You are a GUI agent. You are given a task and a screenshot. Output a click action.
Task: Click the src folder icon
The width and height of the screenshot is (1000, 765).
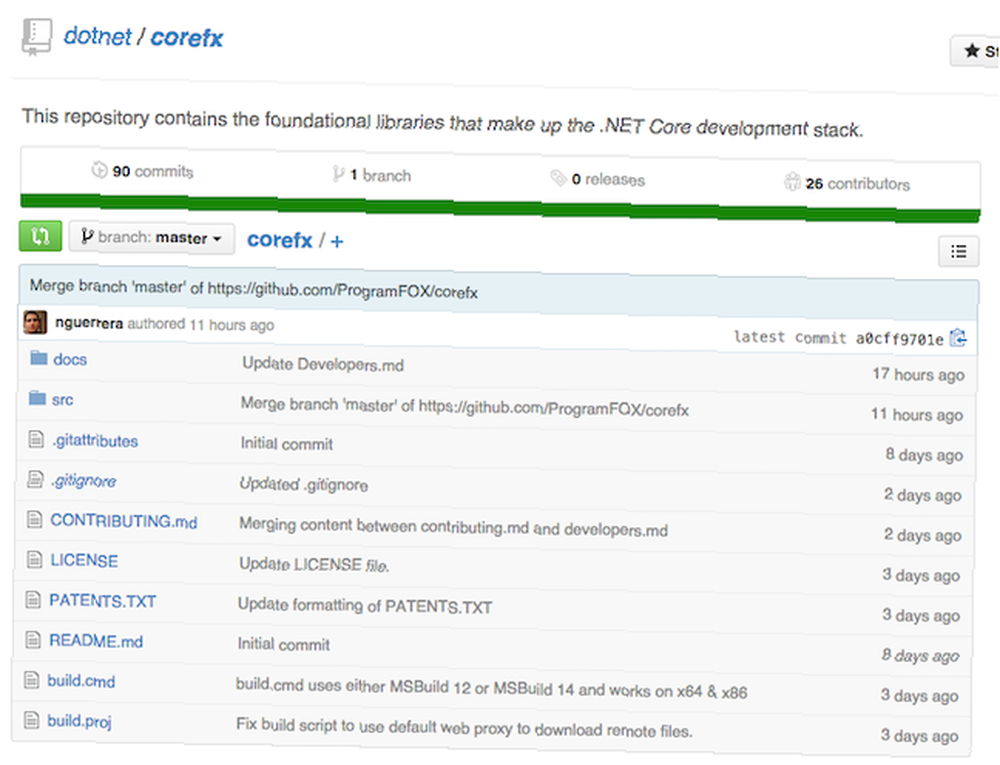tap(38, 398)
